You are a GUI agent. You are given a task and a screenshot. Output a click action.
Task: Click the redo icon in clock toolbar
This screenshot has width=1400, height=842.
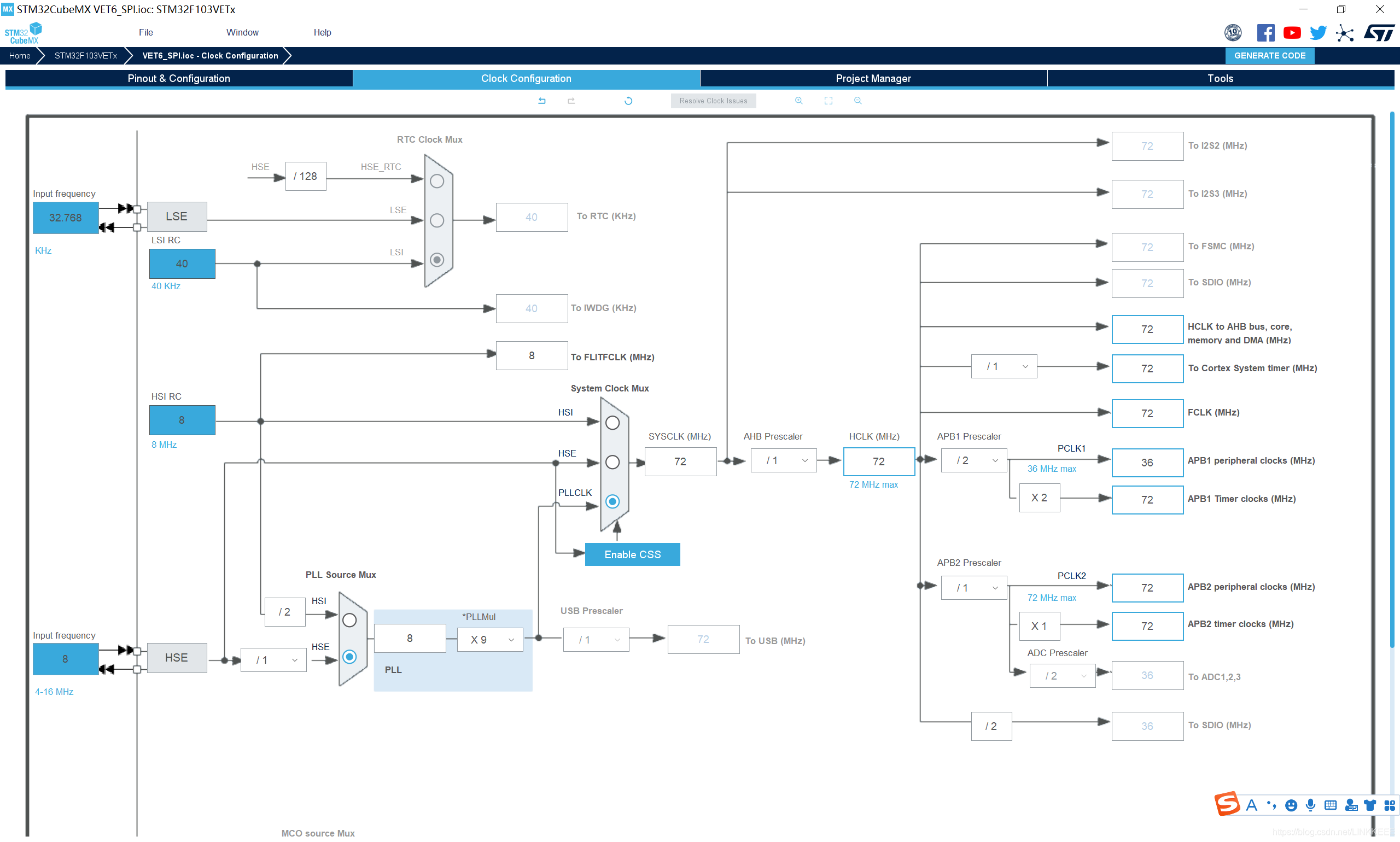pyautogui.click(x=571, y=101)
